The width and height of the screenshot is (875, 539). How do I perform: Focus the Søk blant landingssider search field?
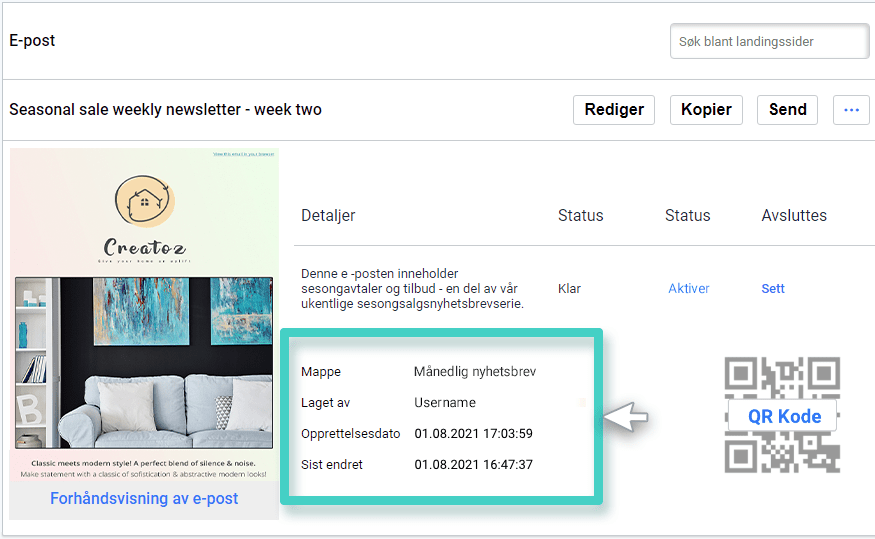click(770, 41)
